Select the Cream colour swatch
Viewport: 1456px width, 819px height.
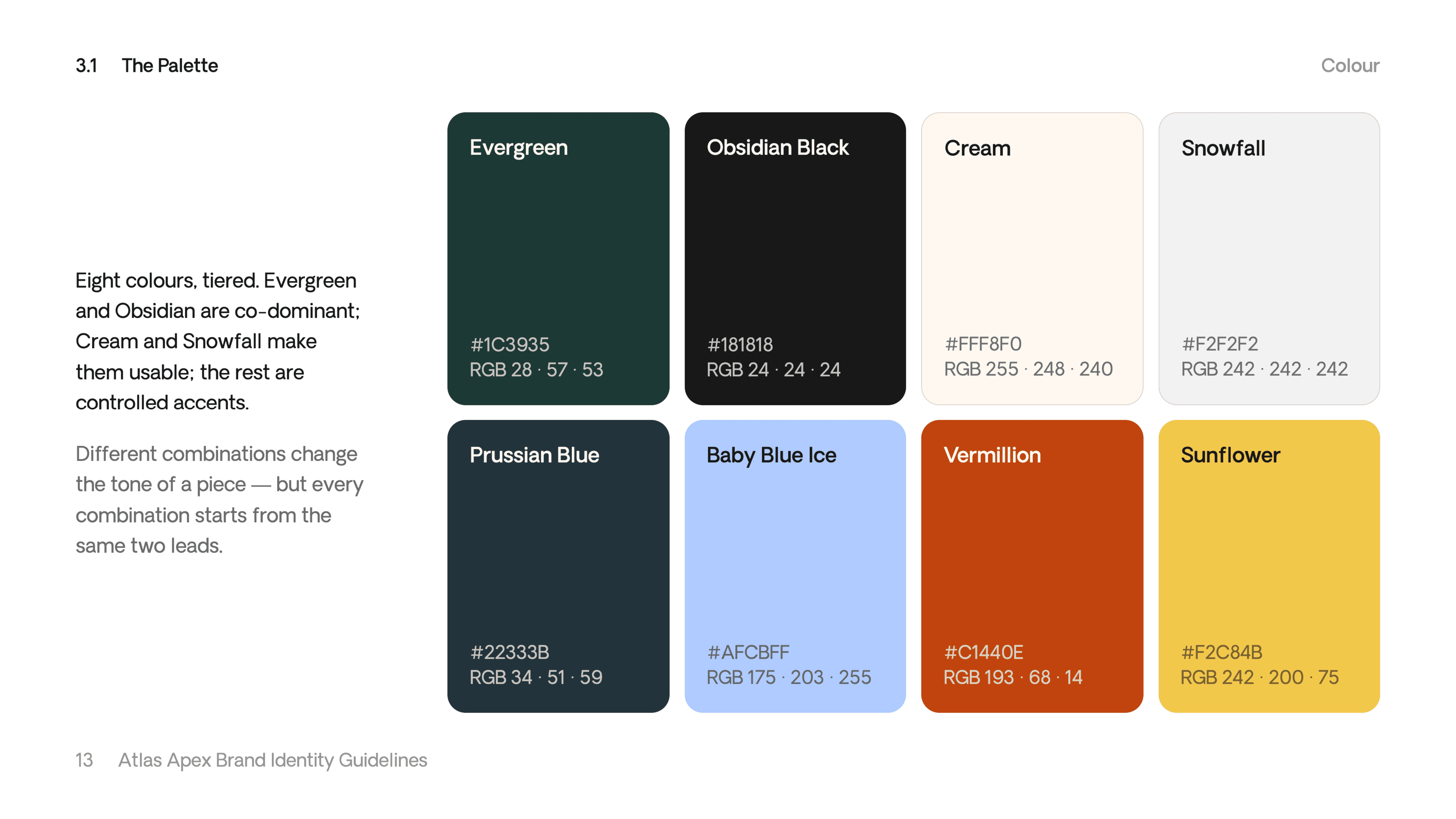pos(1032,258)
